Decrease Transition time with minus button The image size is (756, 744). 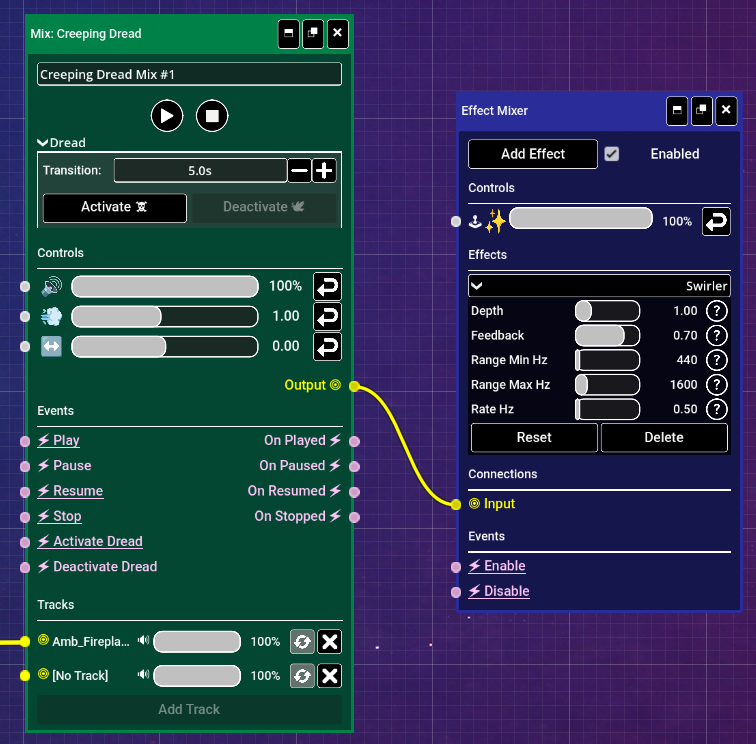click(299, 171)
